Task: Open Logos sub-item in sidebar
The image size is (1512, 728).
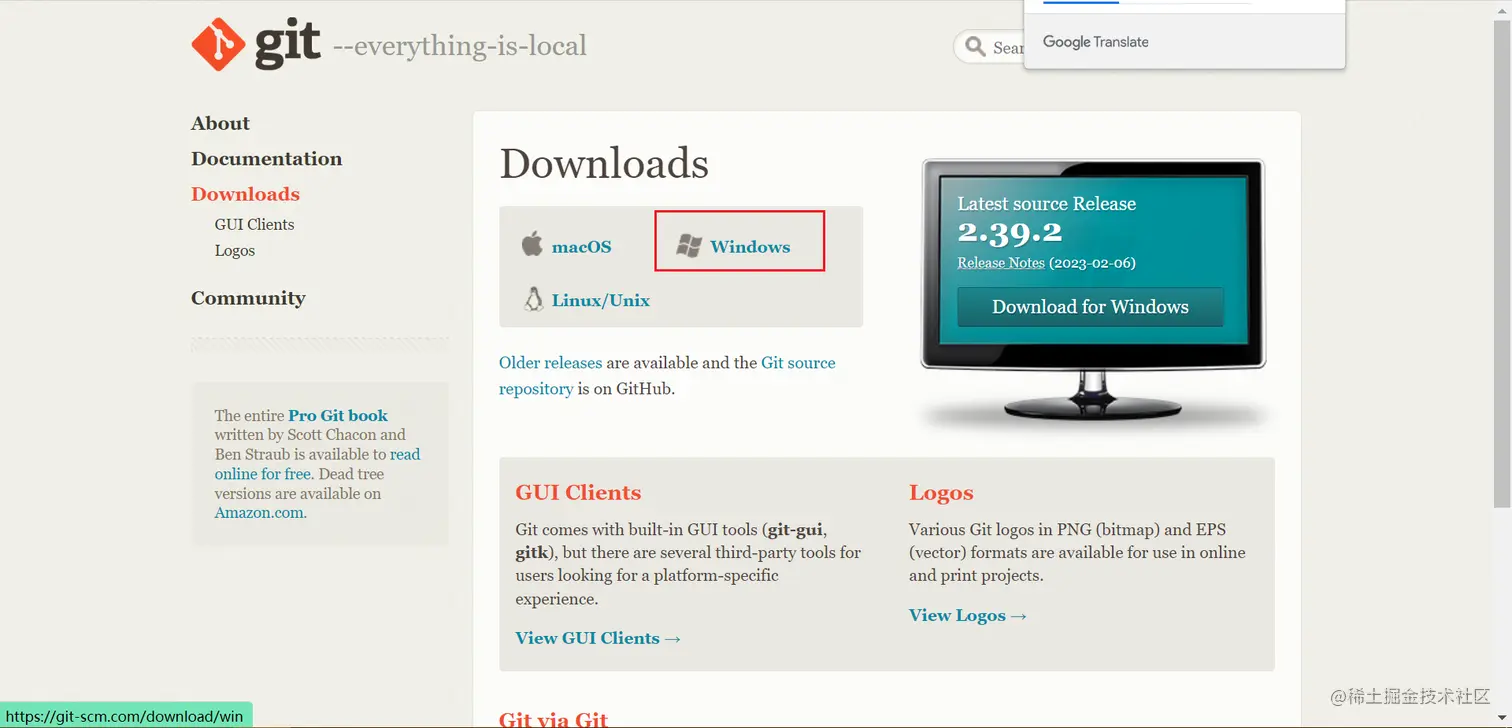Action: click(x=234, y=250)
